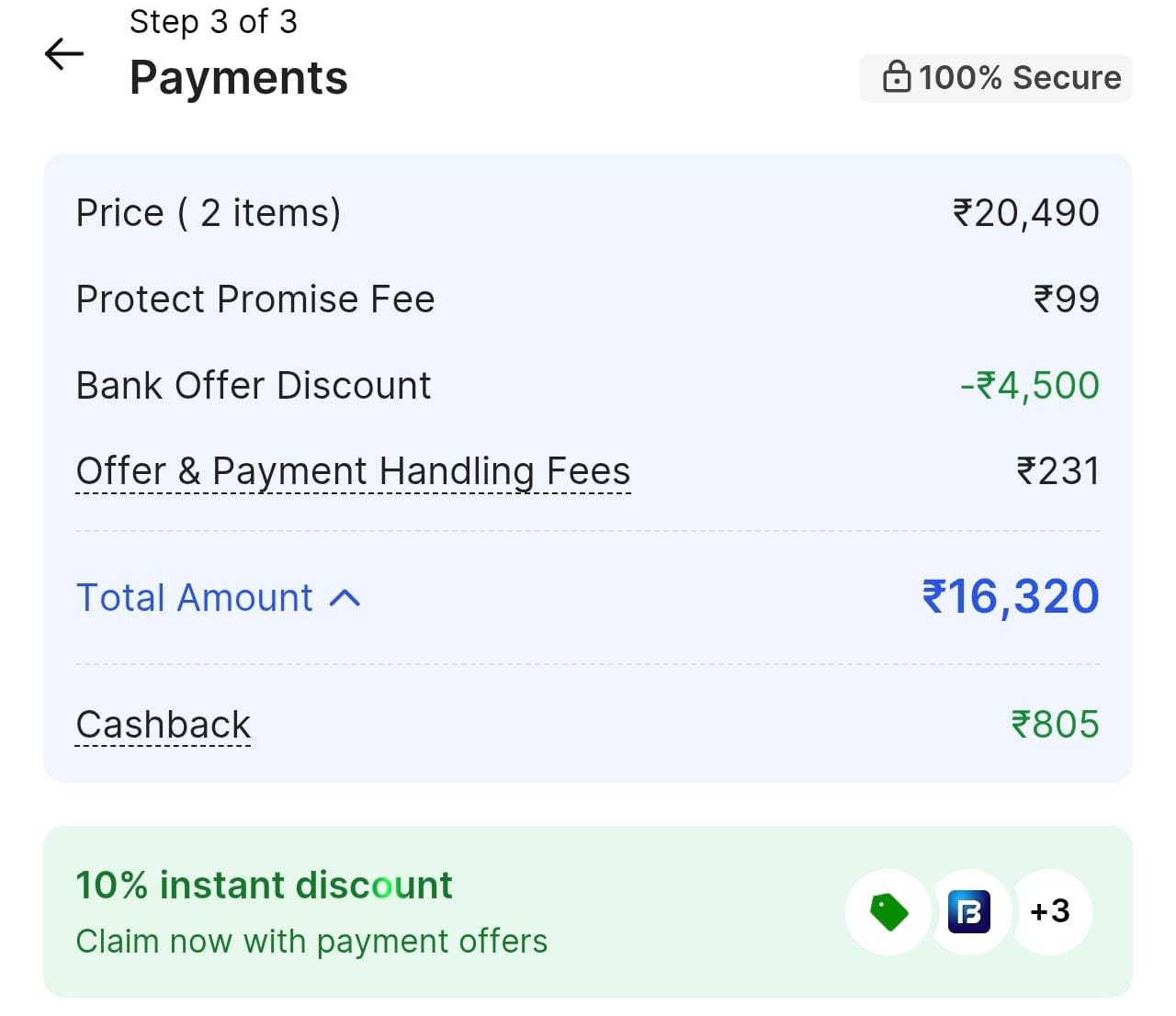Click the Payments page title
The width and height of the screenshot is (1176, 1016).
(239, 78)
